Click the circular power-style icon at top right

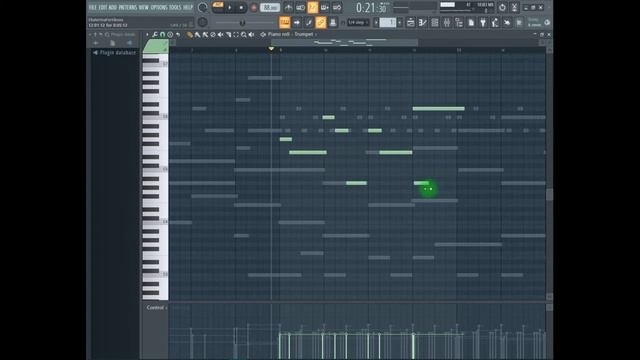tap(502, 7)
